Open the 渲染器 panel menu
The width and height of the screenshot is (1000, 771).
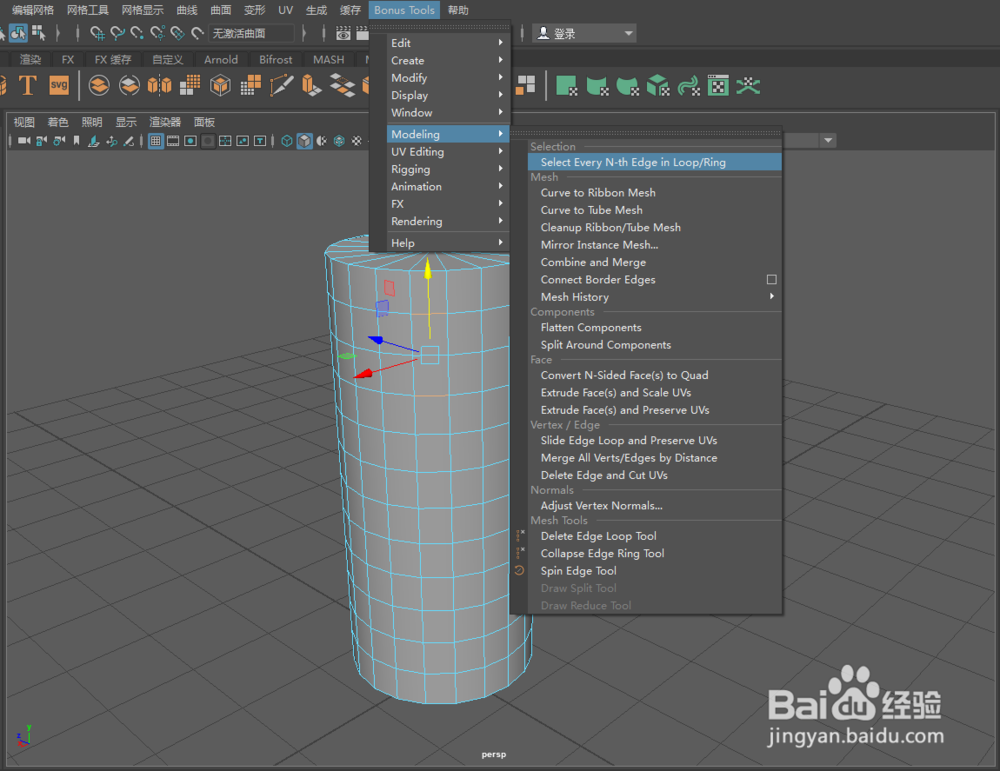(x=165, y=122)
